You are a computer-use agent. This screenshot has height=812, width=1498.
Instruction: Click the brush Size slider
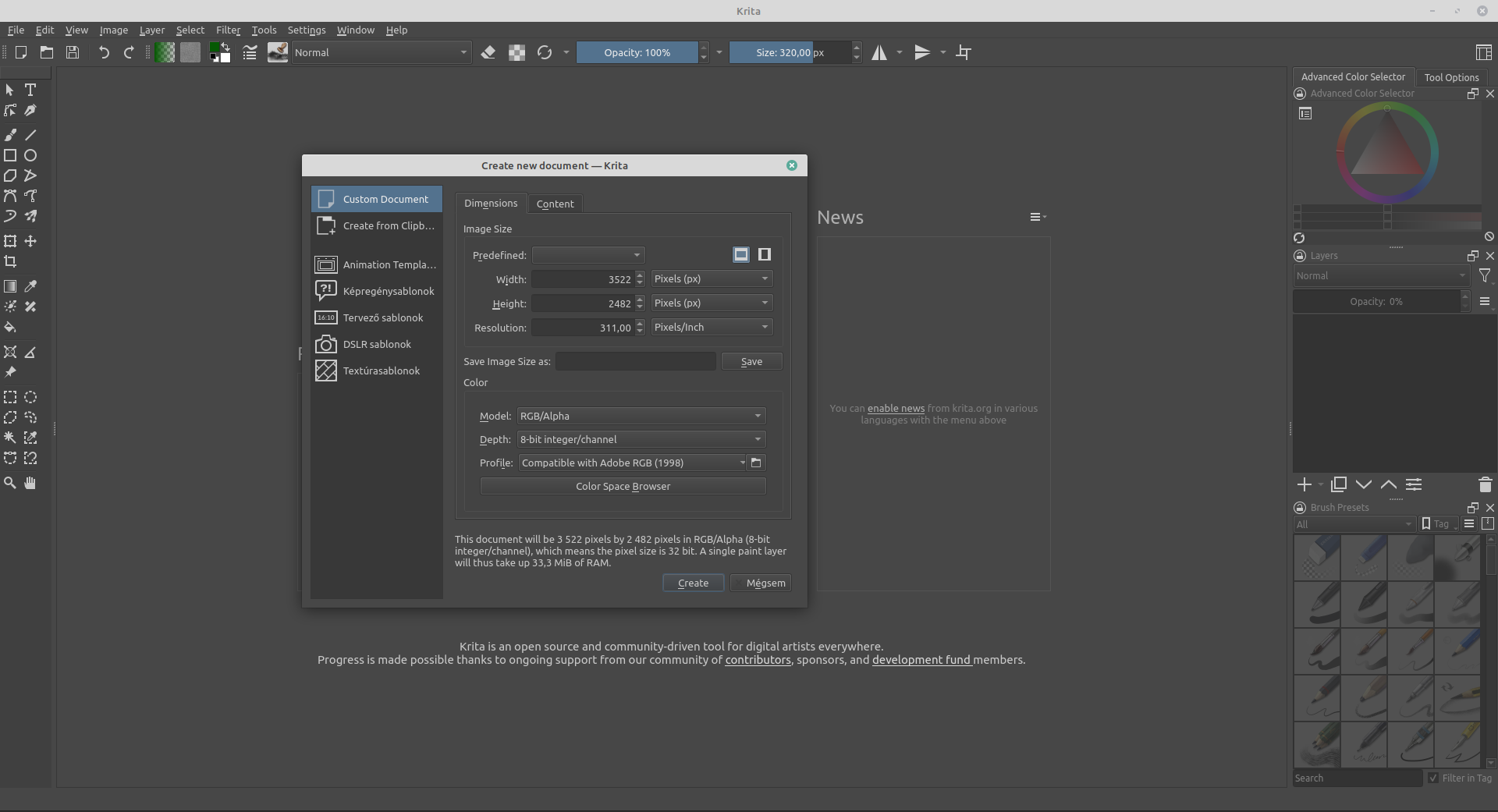tap(790, 52)
